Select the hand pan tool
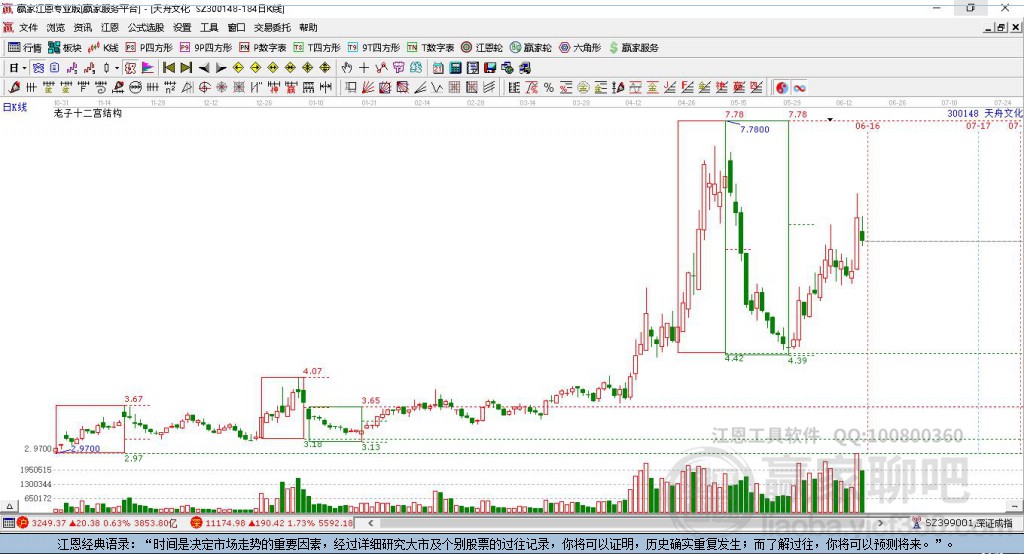1024x554 pixels. click(x=347, y=68)
